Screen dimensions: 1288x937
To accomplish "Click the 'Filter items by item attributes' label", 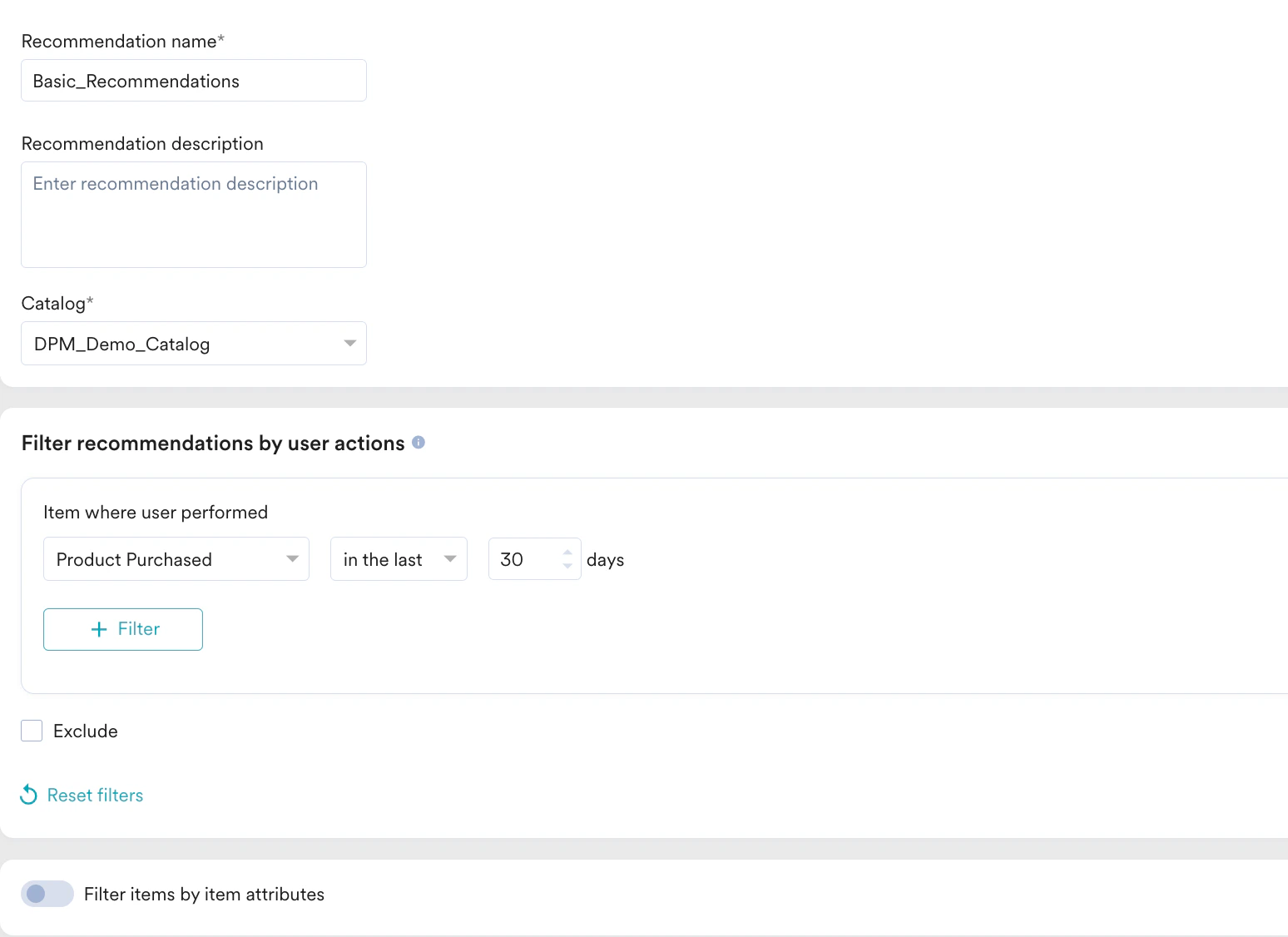I will pyautogui.click(x=204, y=894).
